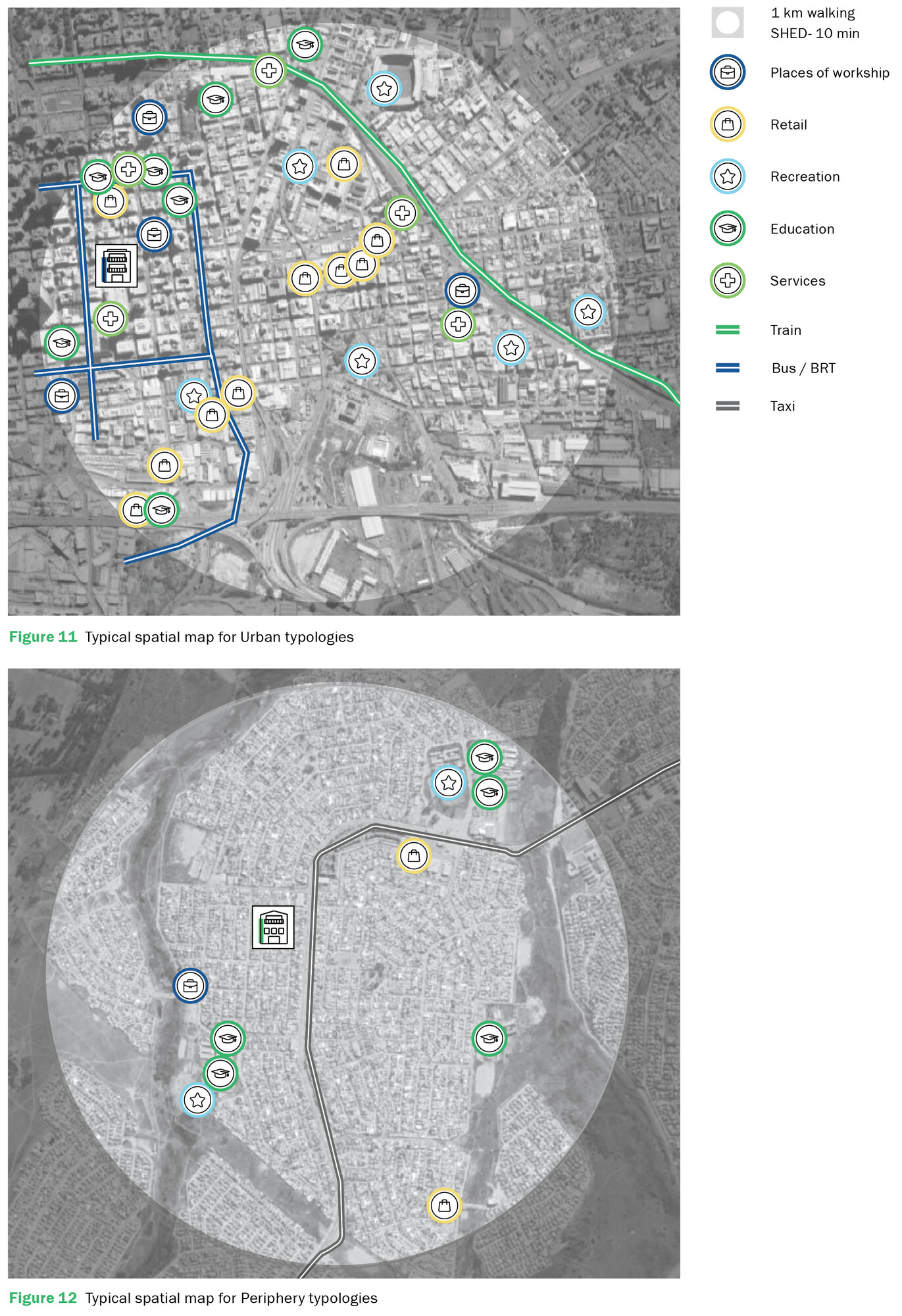902x1316 pixels.
Task: Click the places of worship marker in Periphery map
Action: (x=191, y=986)
